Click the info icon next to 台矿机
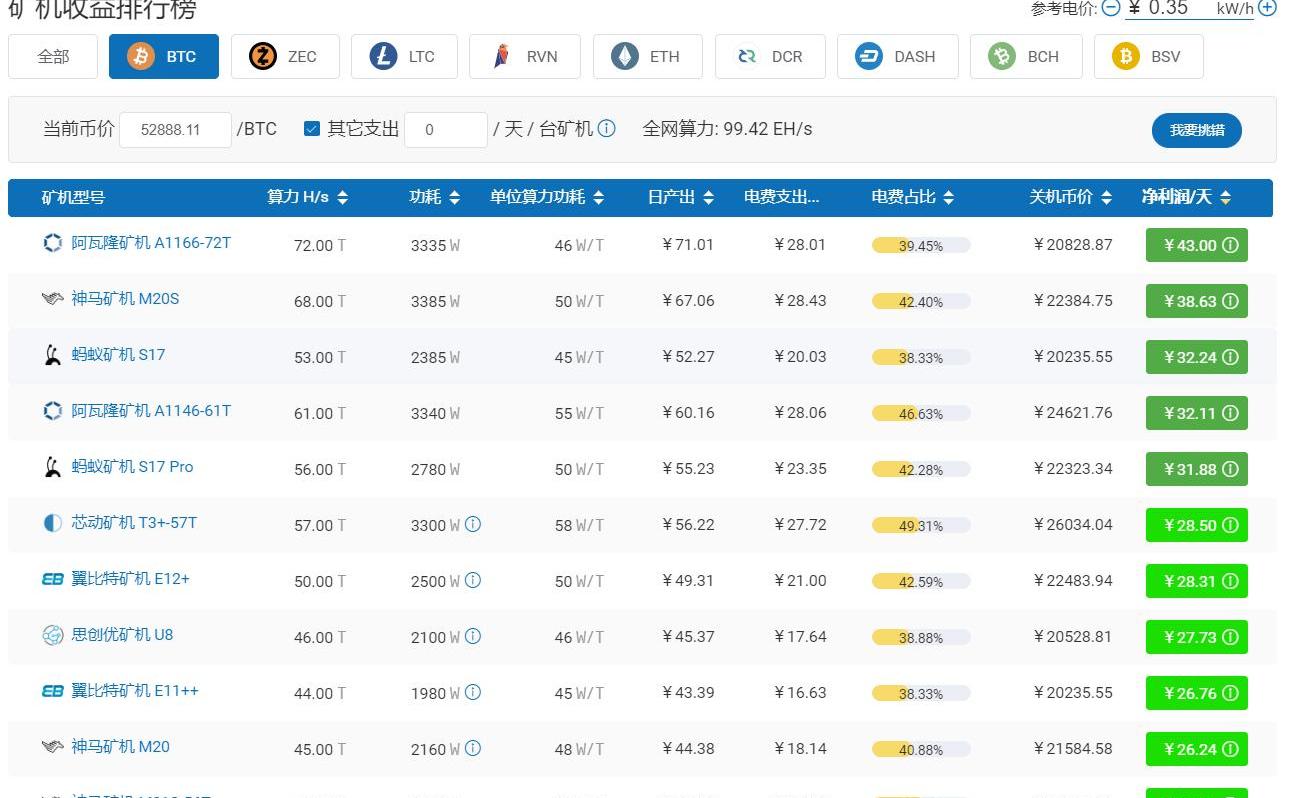Image resolution: width=1304 pixels, height=798 pixels. pos(607,129)
